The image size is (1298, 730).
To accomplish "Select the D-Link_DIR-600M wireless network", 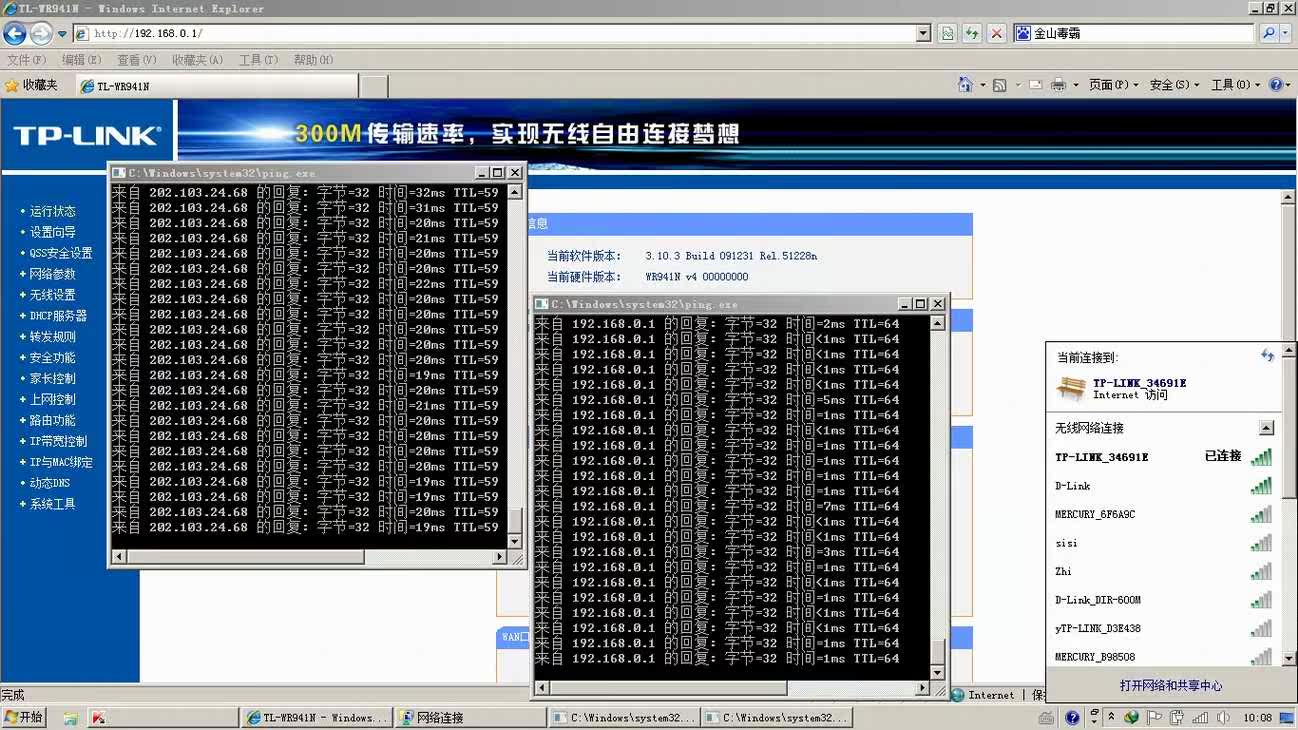I will 1097,600.
